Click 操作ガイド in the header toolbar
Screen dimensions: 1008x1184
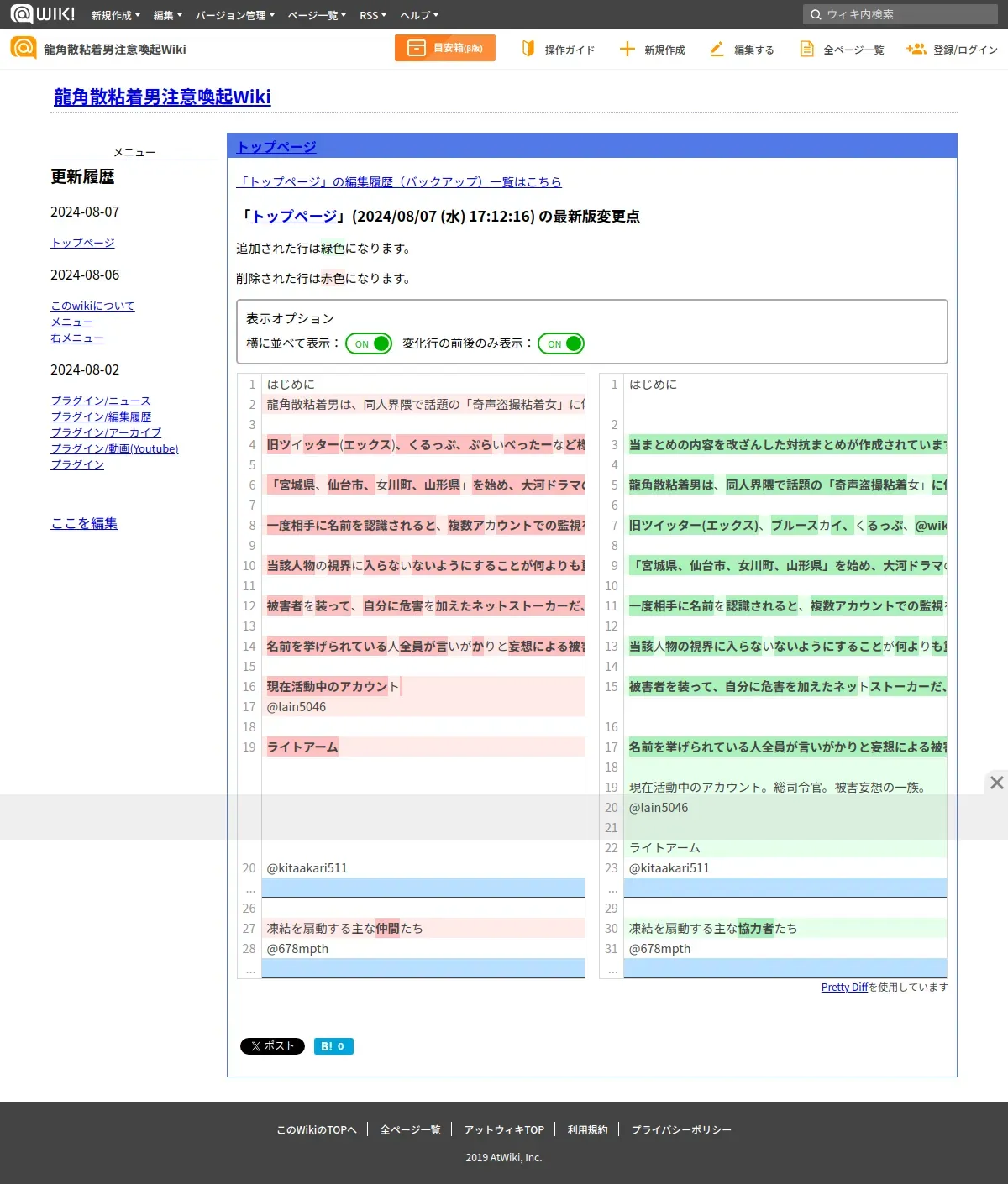click(570, 50)
